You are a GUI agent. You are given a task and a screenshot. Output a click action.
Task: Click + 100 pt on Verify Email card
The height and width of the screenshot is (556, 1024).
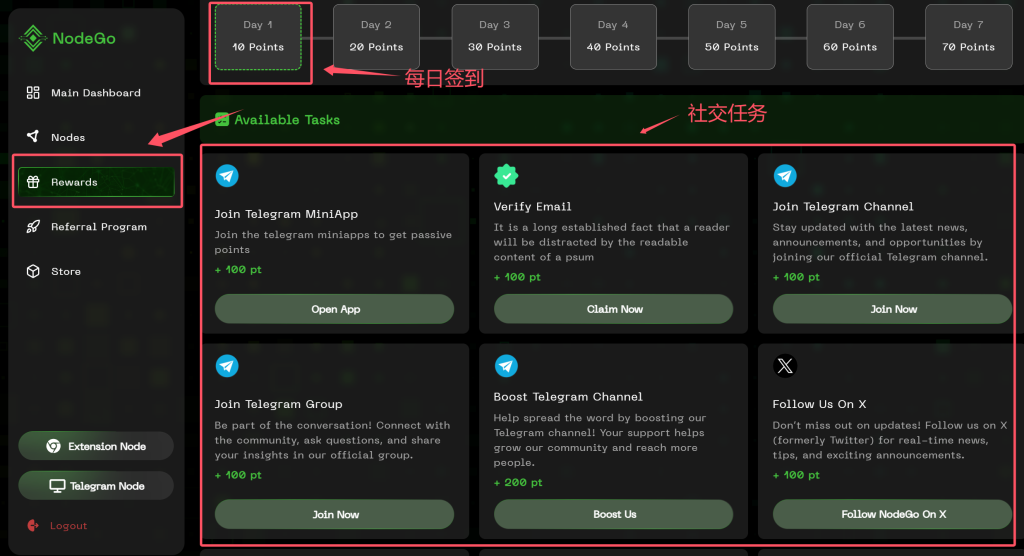pyautogui.click(x=517, y=277)
